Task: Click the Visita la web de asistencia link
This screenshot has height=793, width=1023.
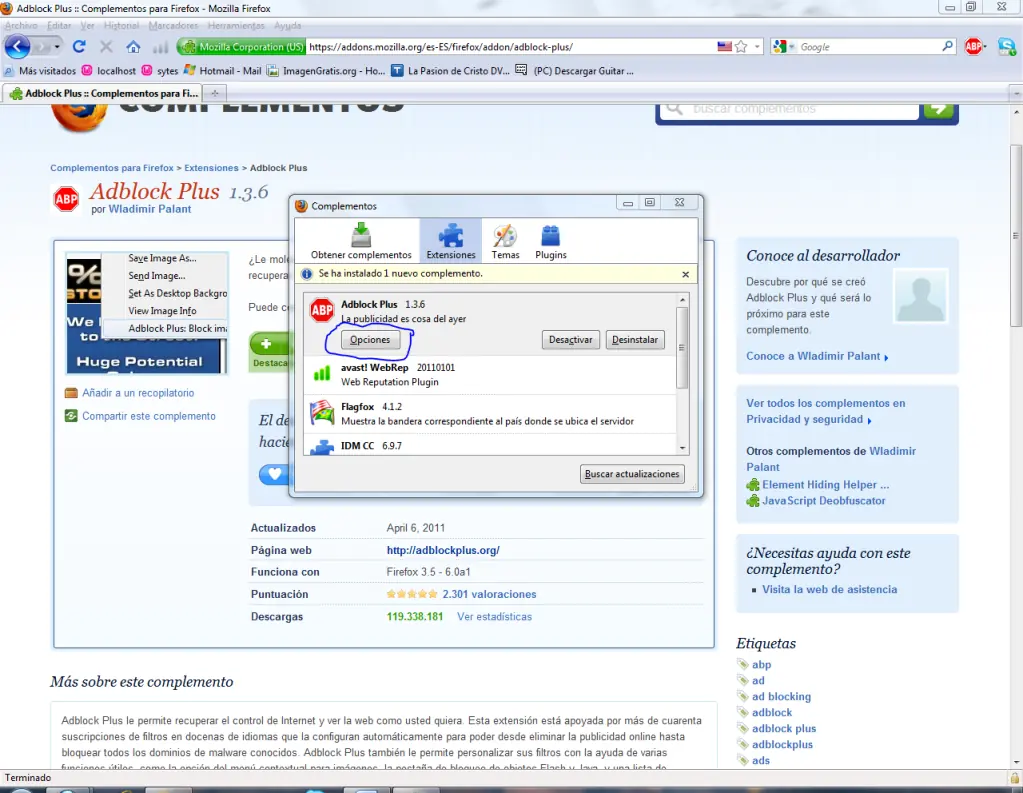Action: pyautogui.click(x=829, y=589)
